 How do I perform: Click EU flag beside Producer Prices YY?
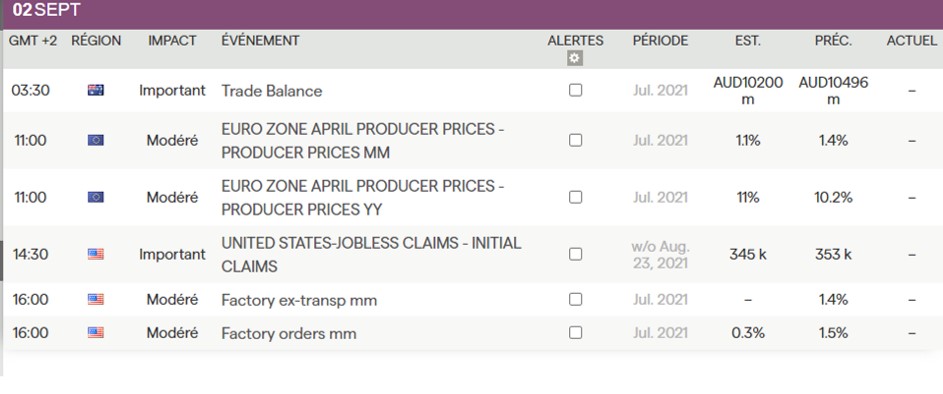coord(96,197)
